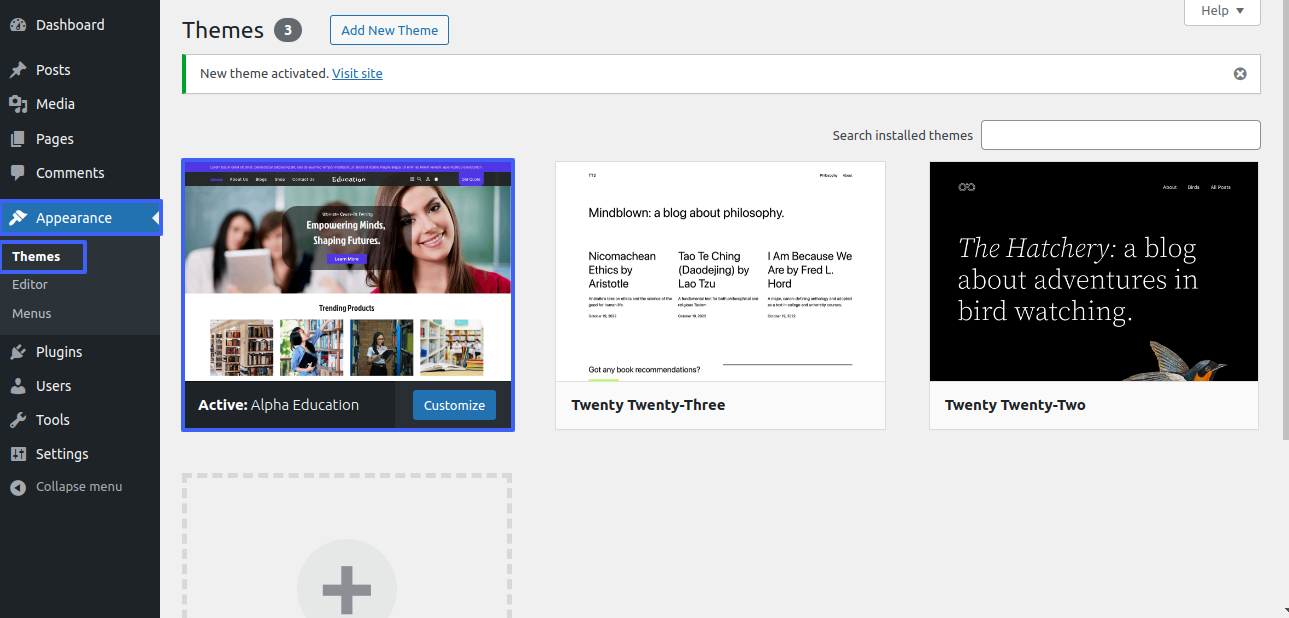The width and height of the screenshot is (1289, 618).
Task: Click the Add New Theme button
Action: pyautogui.click(x=389, y=30)
